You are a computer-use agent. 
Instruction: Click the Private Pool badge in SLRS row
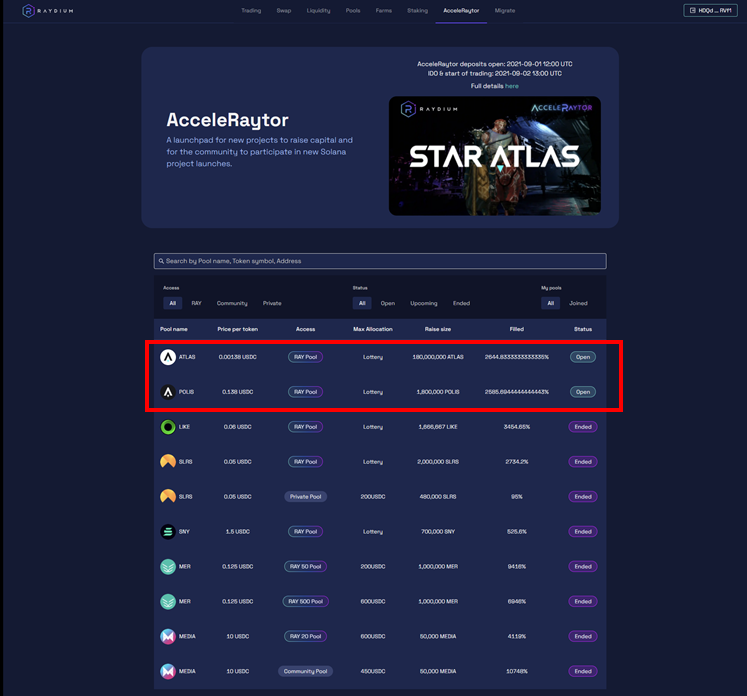coord(305,496)
